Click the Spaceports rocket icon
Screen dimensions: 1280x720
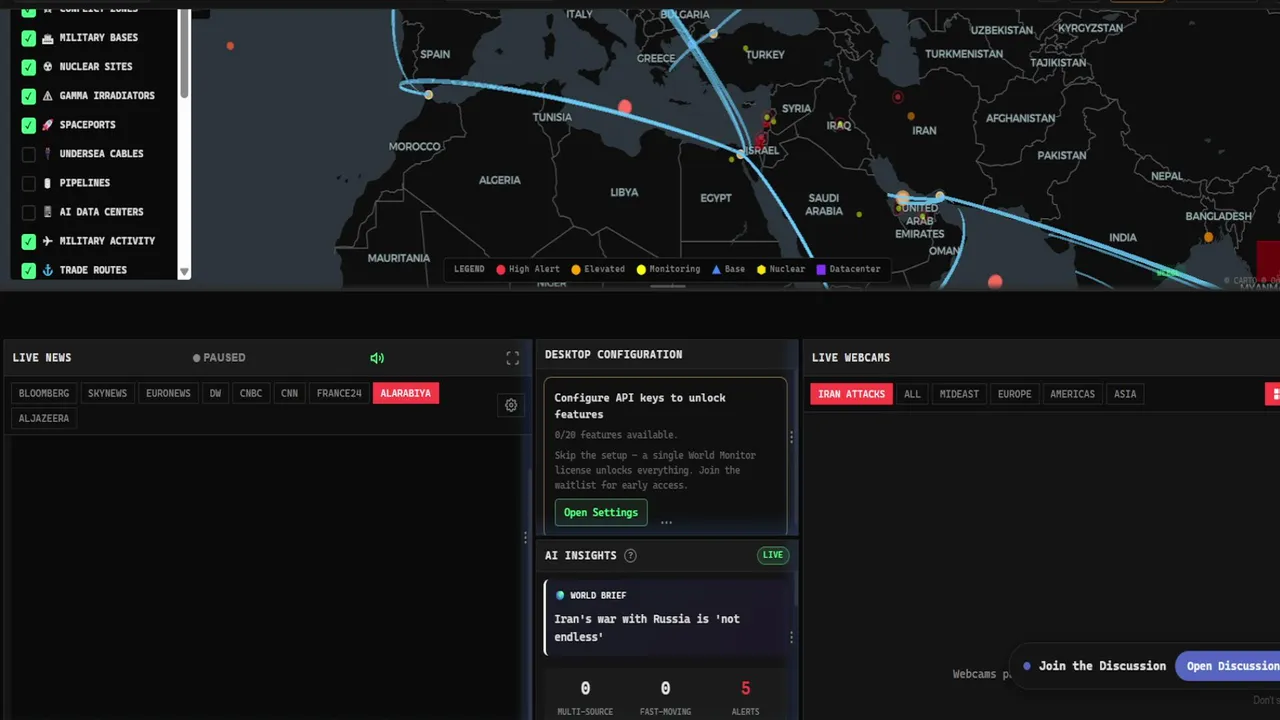click(x=47, y=125)
